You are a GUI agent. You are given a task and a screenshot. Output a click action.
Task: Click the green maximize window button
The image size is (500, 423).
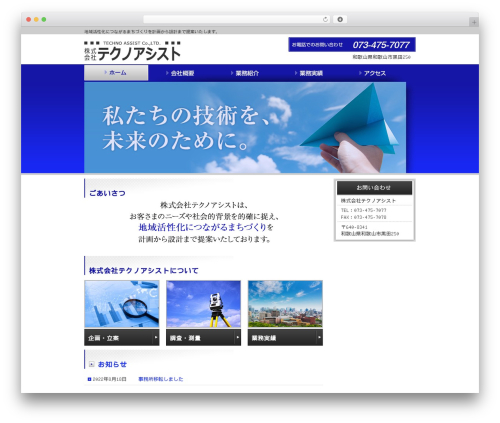tap(44, 19)
